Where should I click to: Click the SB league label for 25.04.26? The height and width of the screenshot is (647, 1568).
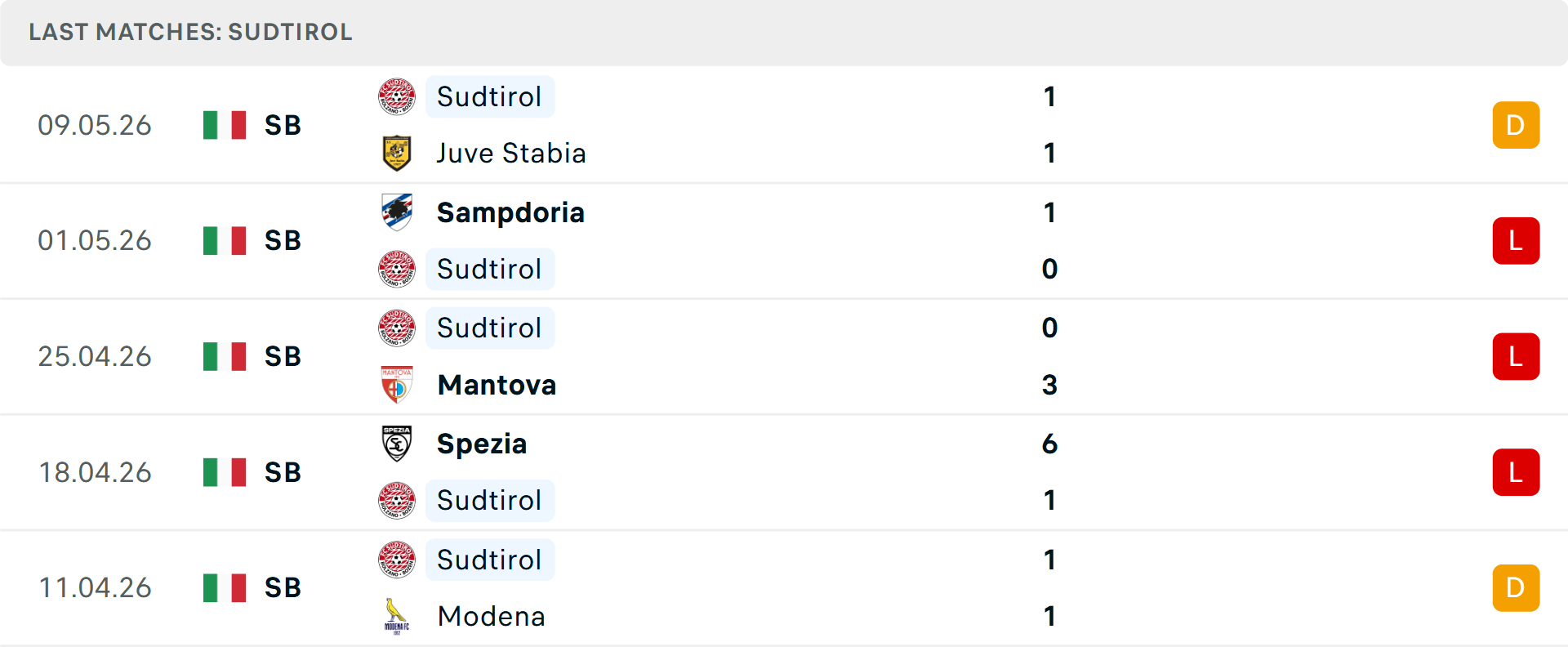tap(283, 357)
